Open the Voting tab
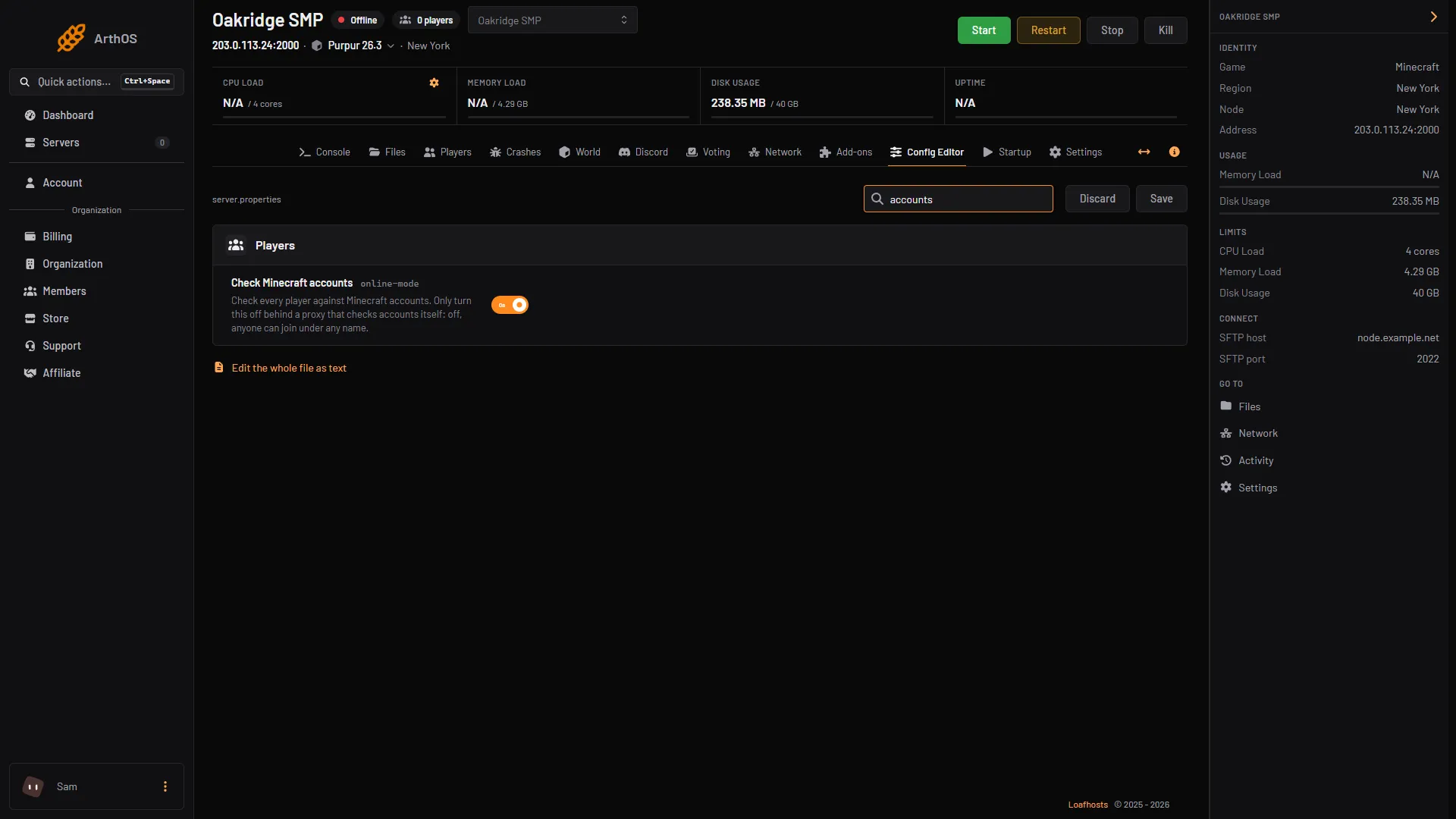This screenshot has height=819, width=1456. (708, 152)
